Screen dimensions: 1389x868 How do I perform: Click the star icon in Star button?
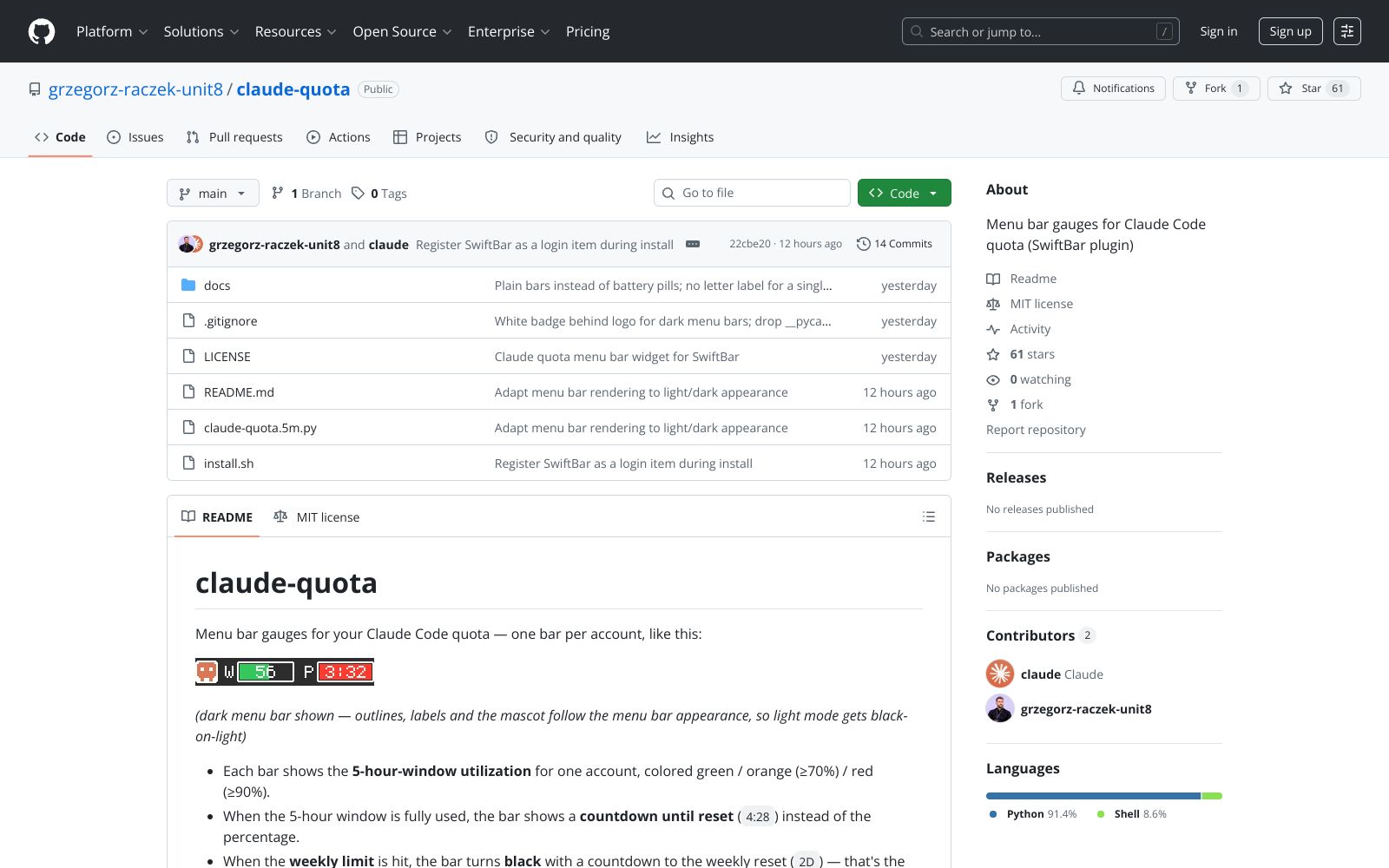pos(1286,89)
